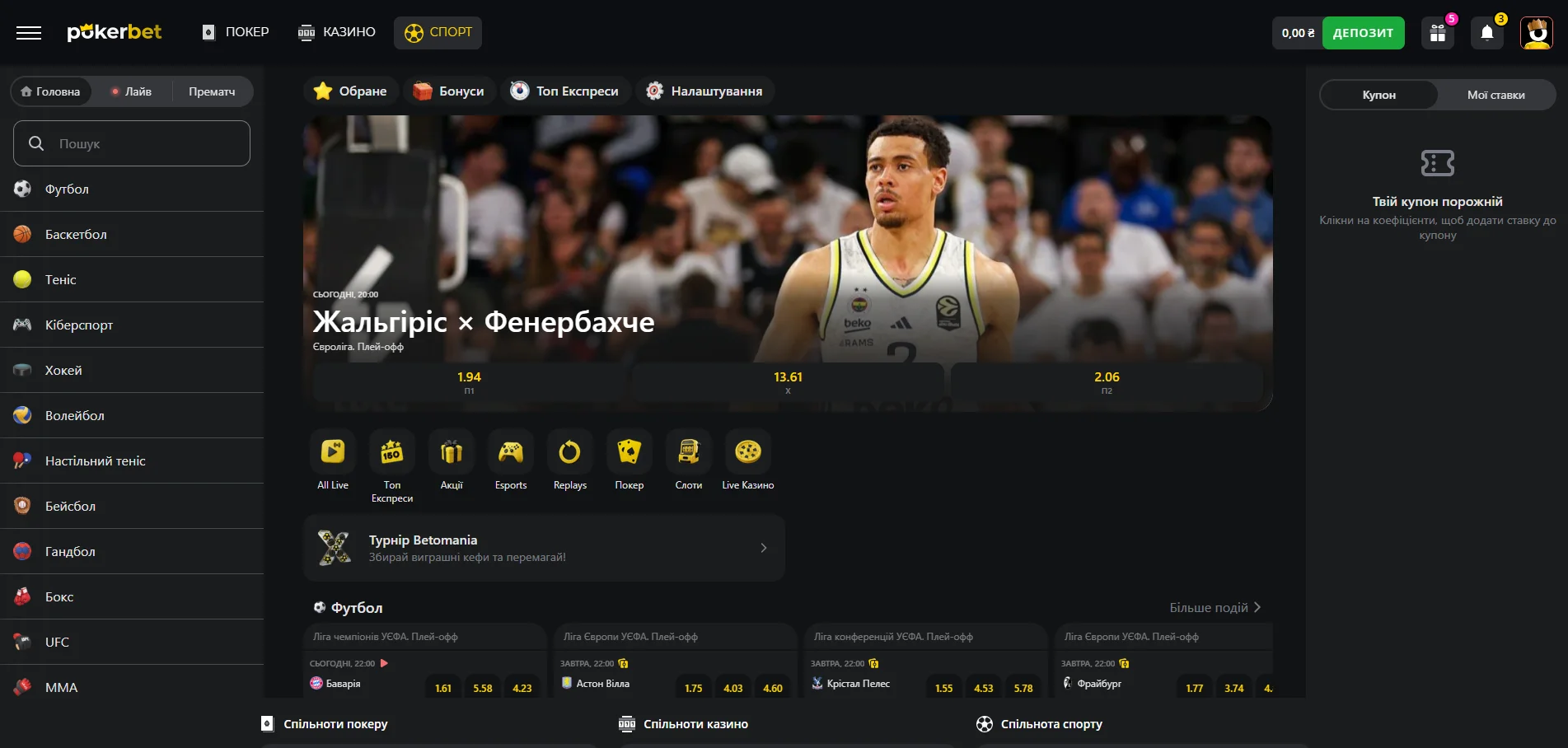Open Ліга чемпіонів УЄФА. Плей-офф league
The image size is (1568, 748).
[386, 637]
